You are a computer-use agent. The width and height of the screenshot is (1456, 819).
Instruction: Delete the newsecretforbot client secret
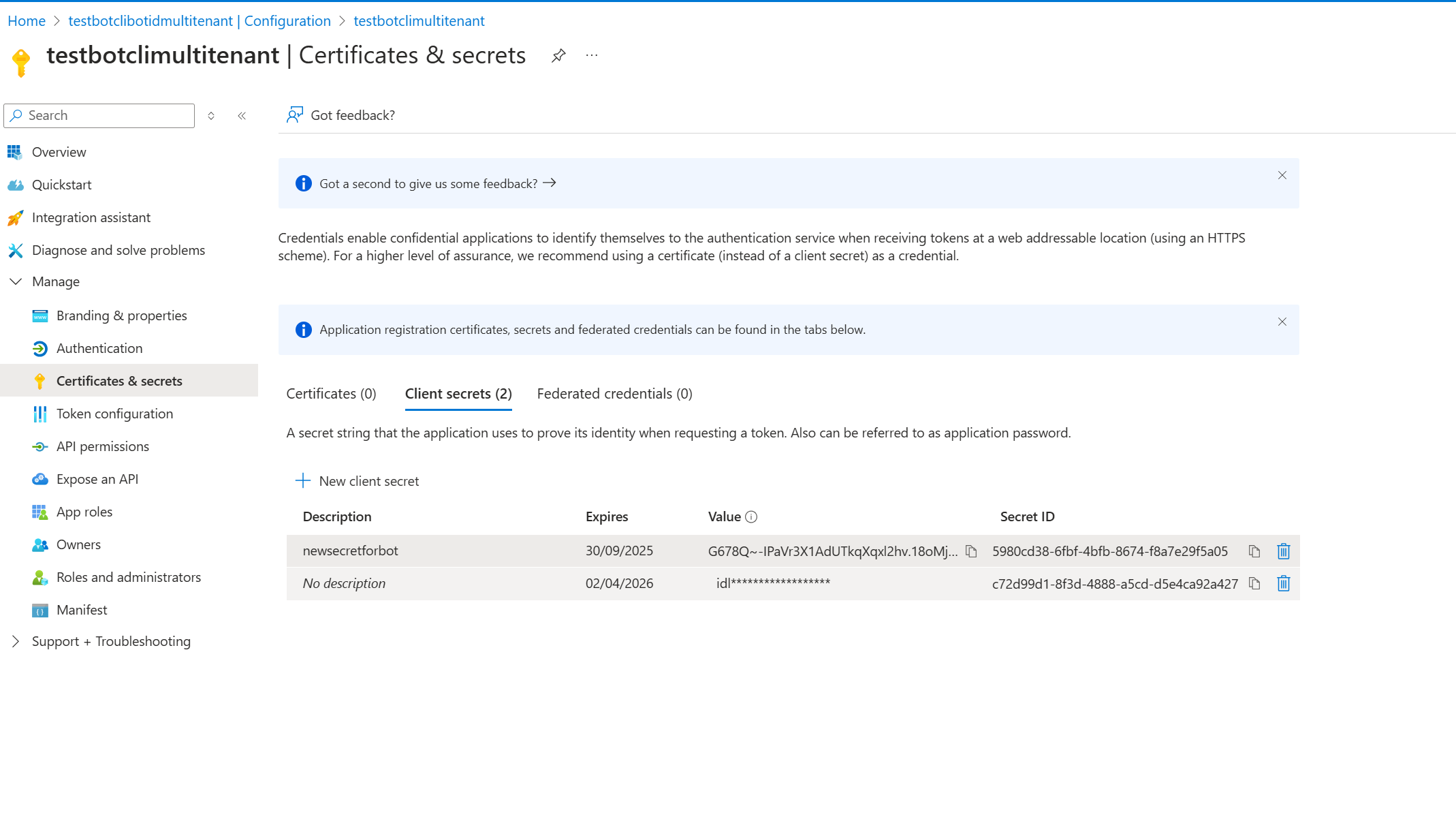pyautogui.click(x=1283, y=551)
